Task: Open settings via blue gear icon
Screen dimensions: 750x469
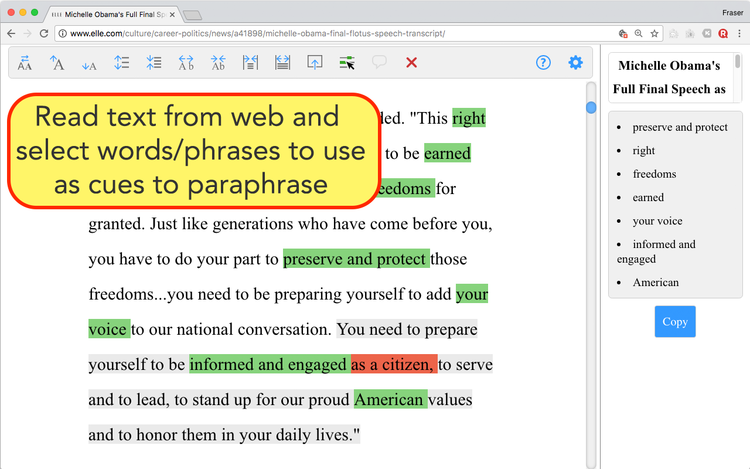Action: (575, 63)
